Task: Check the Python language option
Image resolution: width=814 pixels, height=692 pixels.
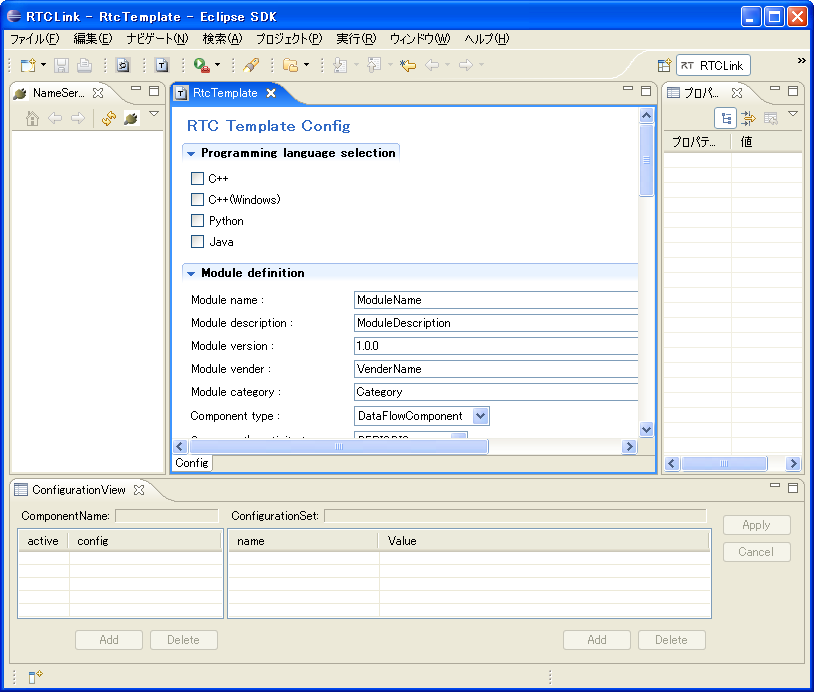Action: 197,221
